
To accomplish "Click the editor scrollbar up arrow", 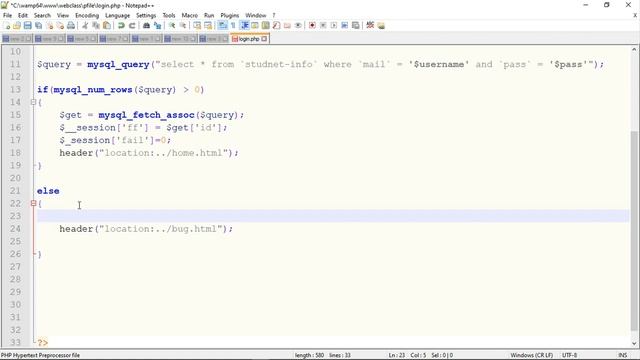I will (634, 50).
